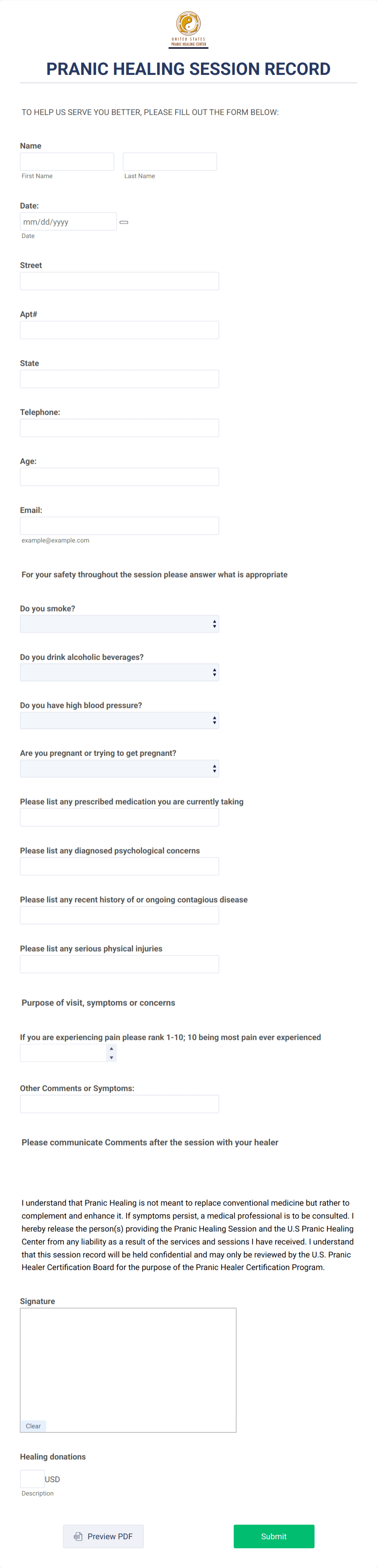Open the alcoholic beverages dropdown
This screenshot has width=377, height=1568.
coord(119,672)
